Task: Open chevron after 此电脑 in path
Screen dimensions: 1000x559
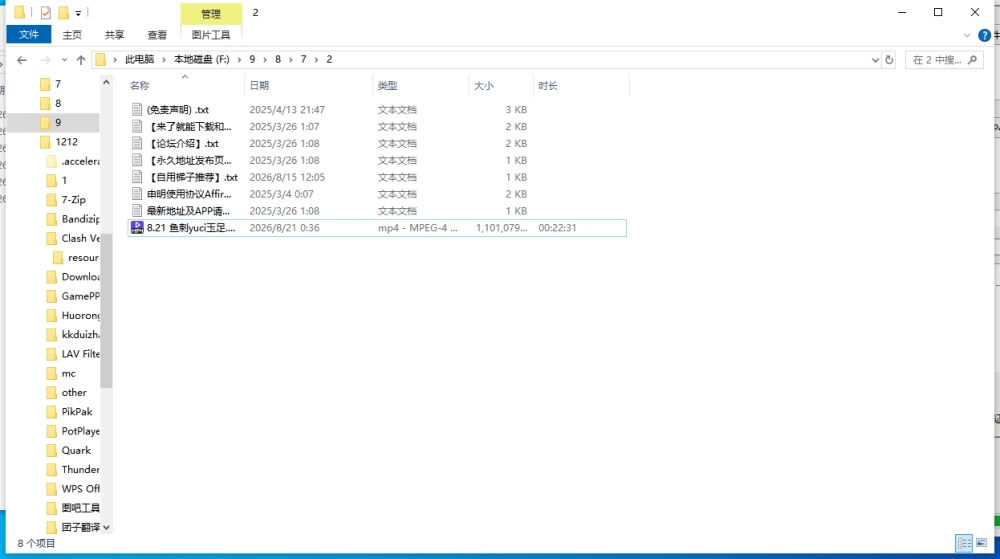Action: point(164,59)
